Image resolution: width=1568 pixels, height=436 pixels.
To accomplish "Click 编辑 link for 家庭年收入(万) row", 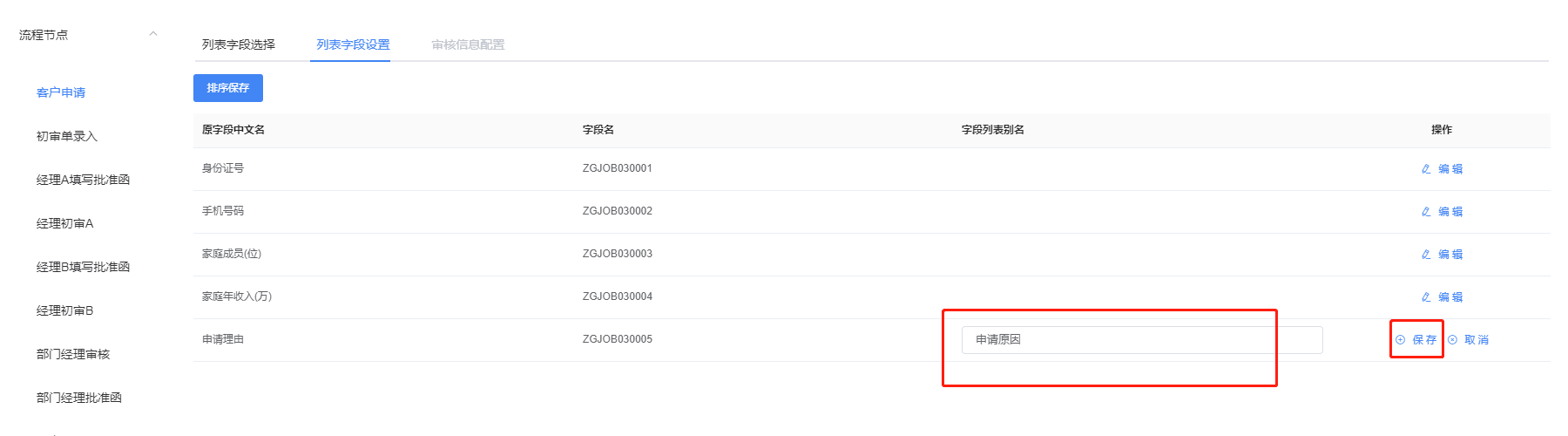I will click(1450, 297).
